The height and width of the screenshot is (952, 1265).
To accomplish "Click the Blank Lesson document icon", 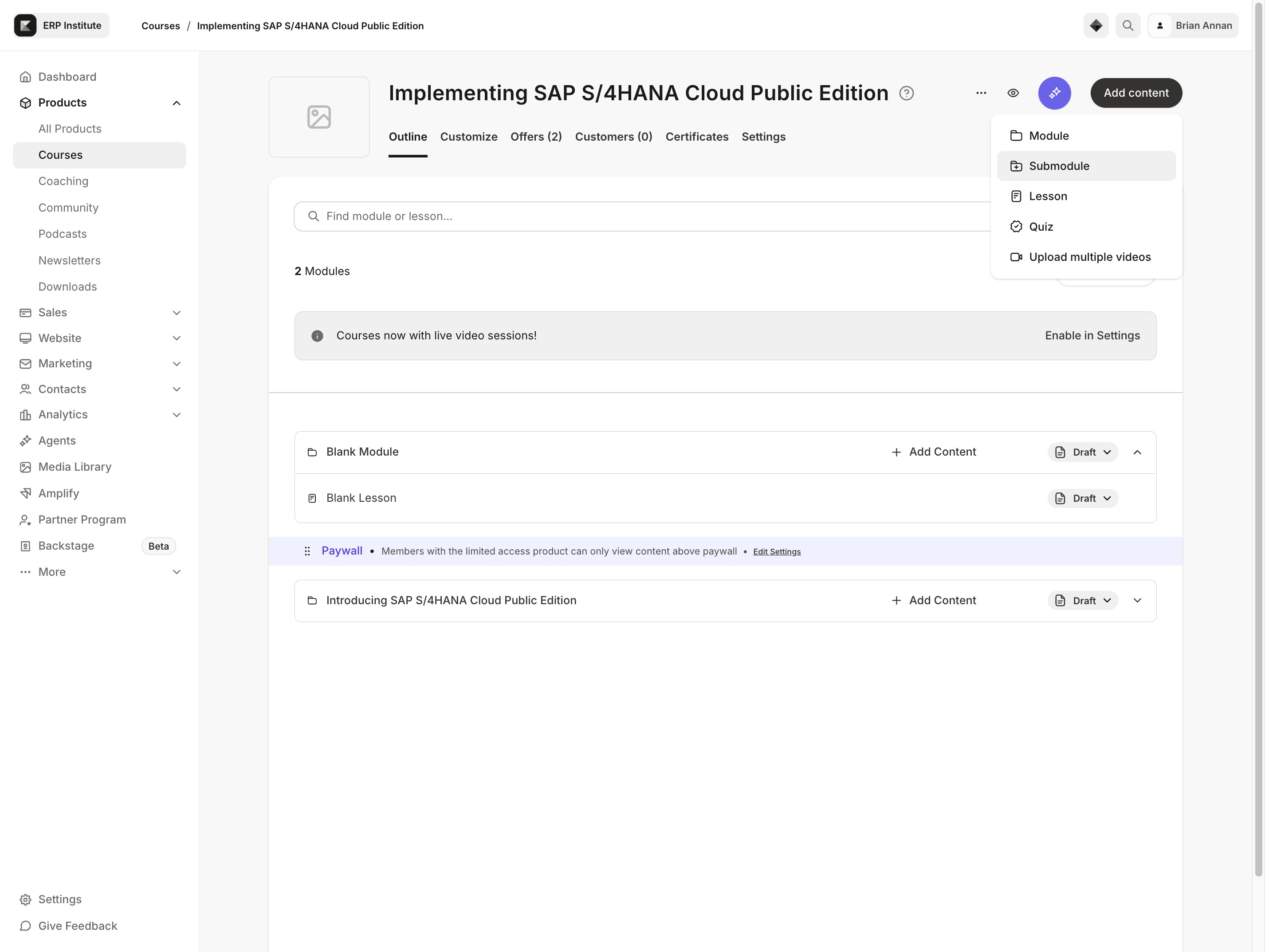I will pos(312,498).
